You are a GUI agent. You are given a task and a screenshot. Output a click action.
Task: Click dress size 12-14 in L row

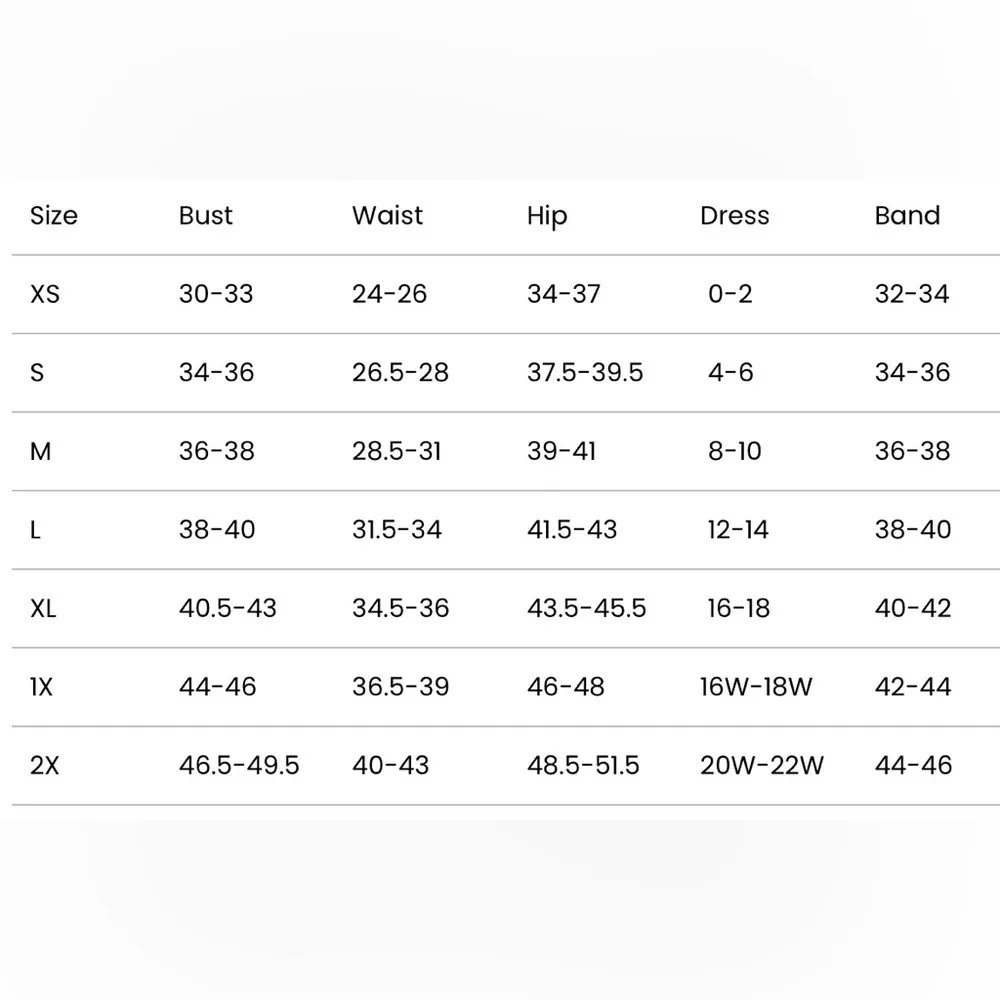738,530
